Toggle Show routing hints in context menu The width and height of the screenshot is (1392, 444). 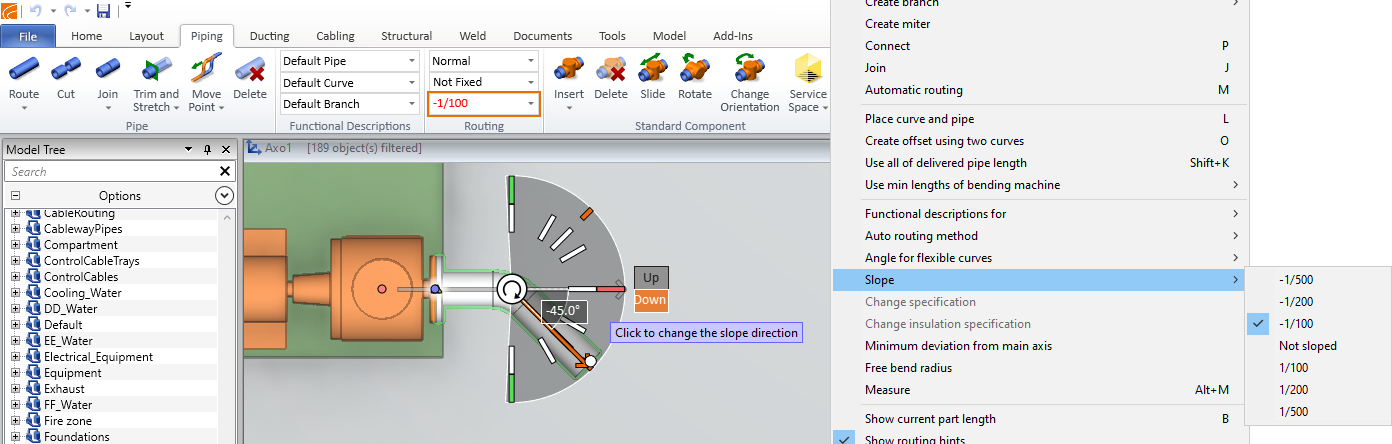pos(1040,439)
